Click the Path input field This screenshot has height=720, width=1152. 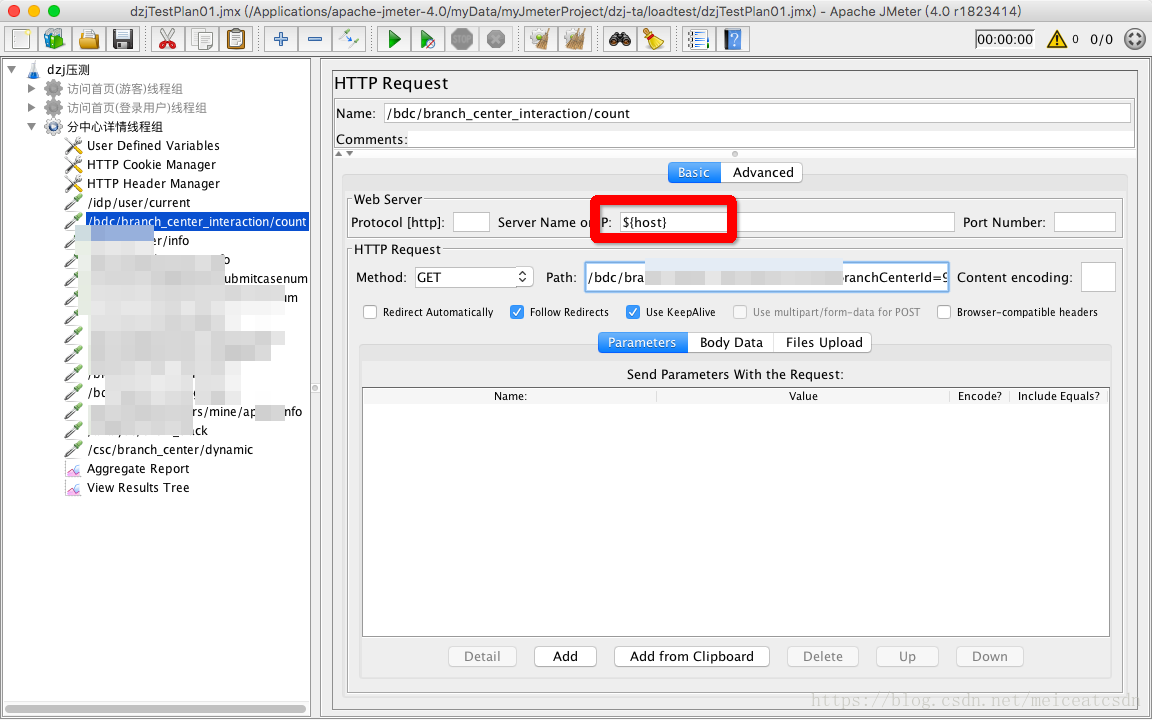pos(766,277)
